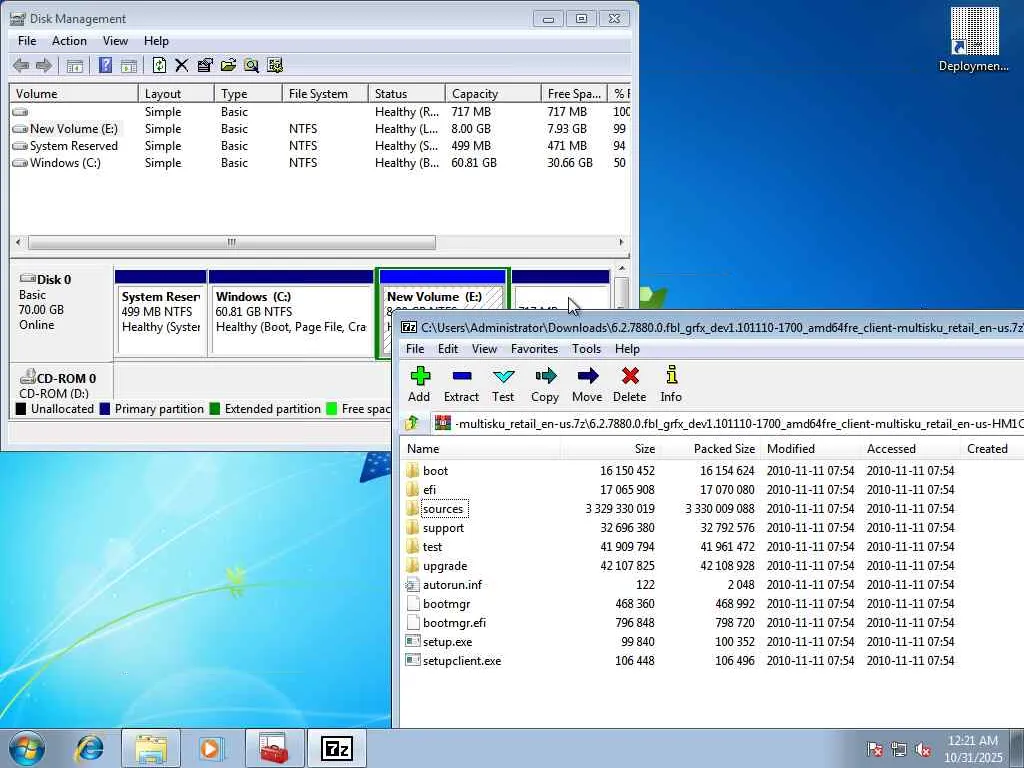
Task: Click the red toolbox taskbar icon
Action: [274, 748]
